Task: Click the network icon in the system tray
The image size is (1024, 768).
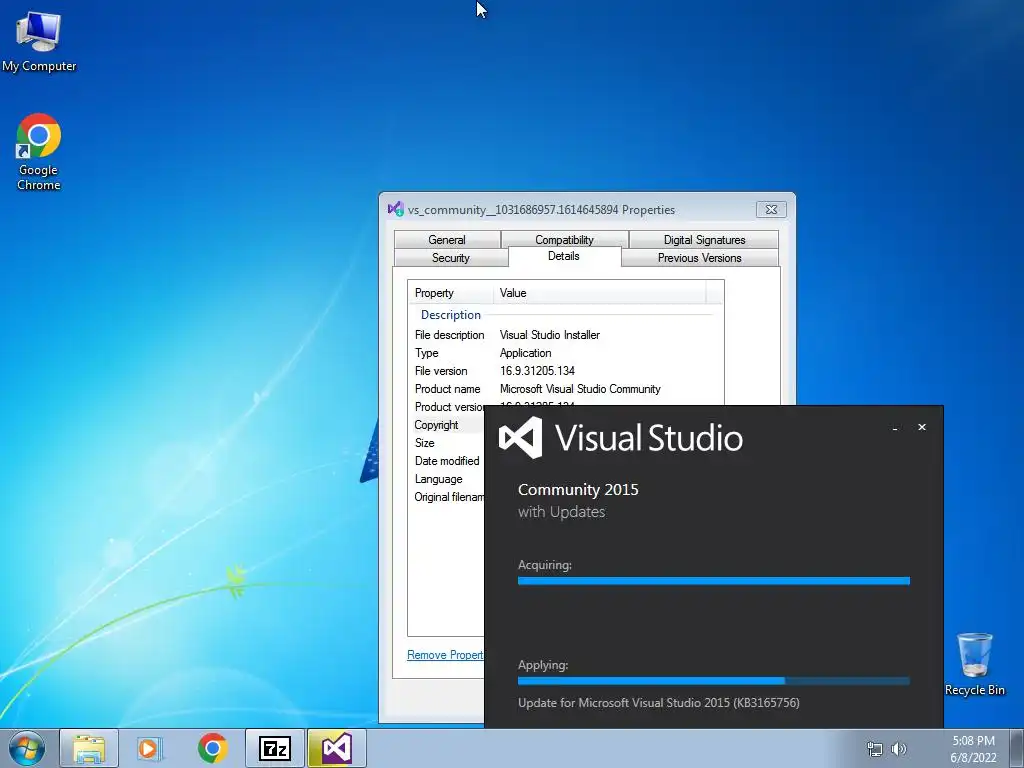Action: click(874, 749)
